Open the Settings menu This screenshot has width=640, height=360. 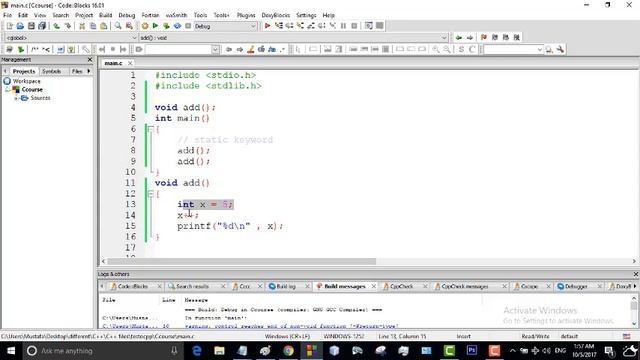point(306,15)
